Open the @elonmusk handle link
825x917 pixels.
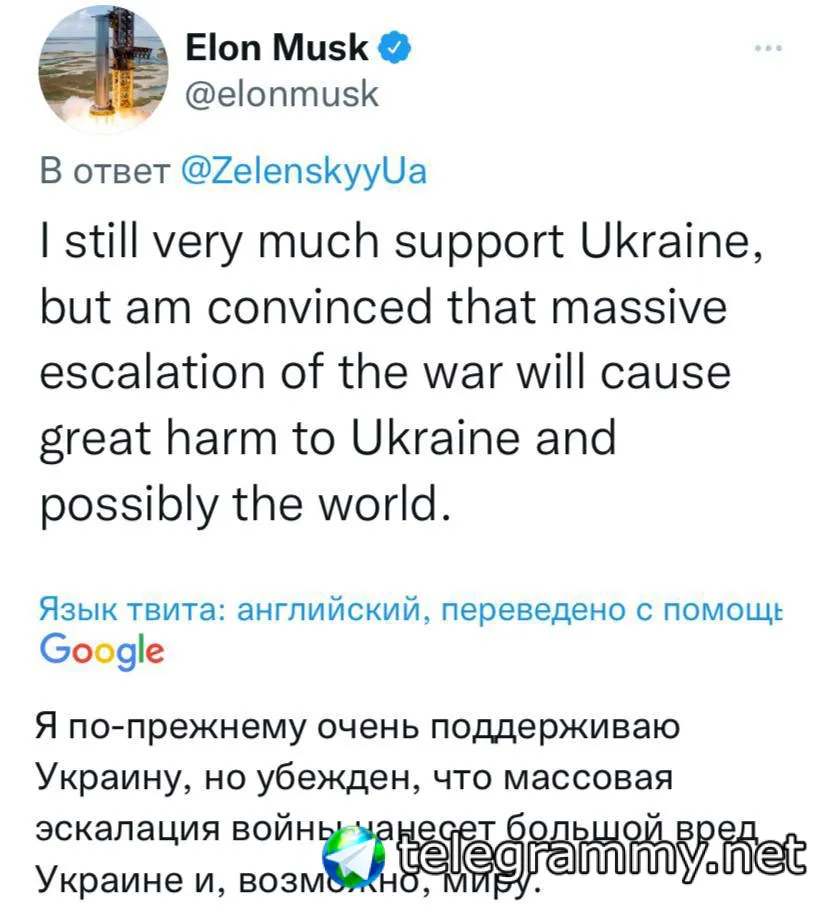pos(282,94)
